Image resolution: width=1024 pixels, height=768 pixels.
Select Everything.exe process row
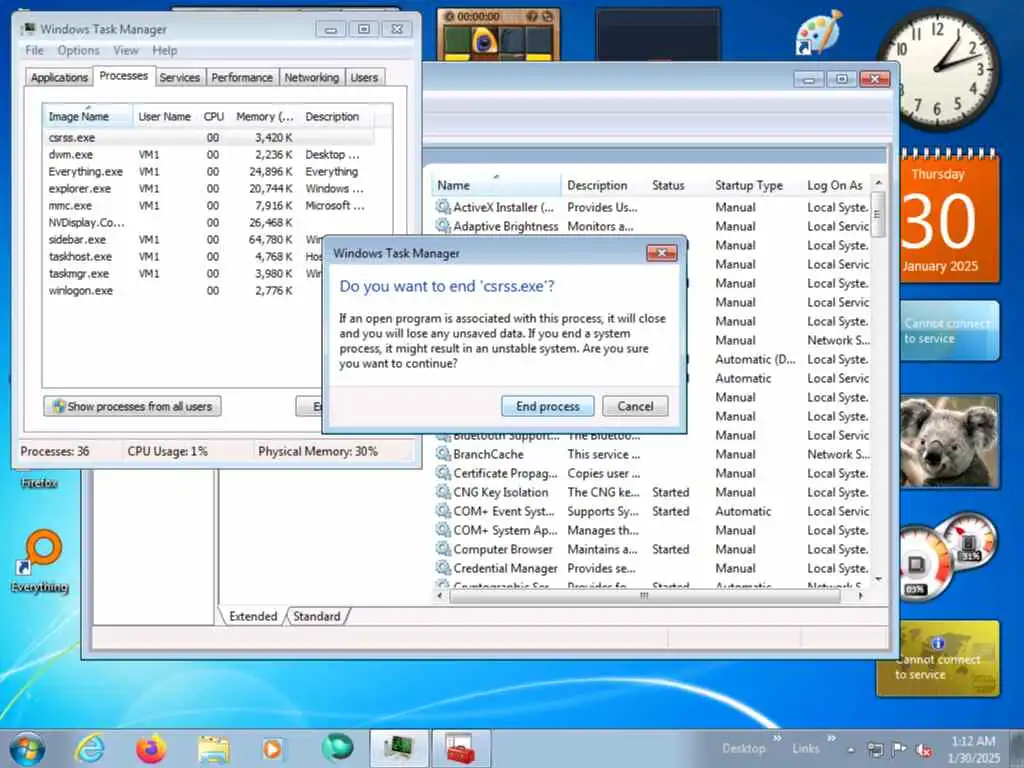(x=208, y=171)
